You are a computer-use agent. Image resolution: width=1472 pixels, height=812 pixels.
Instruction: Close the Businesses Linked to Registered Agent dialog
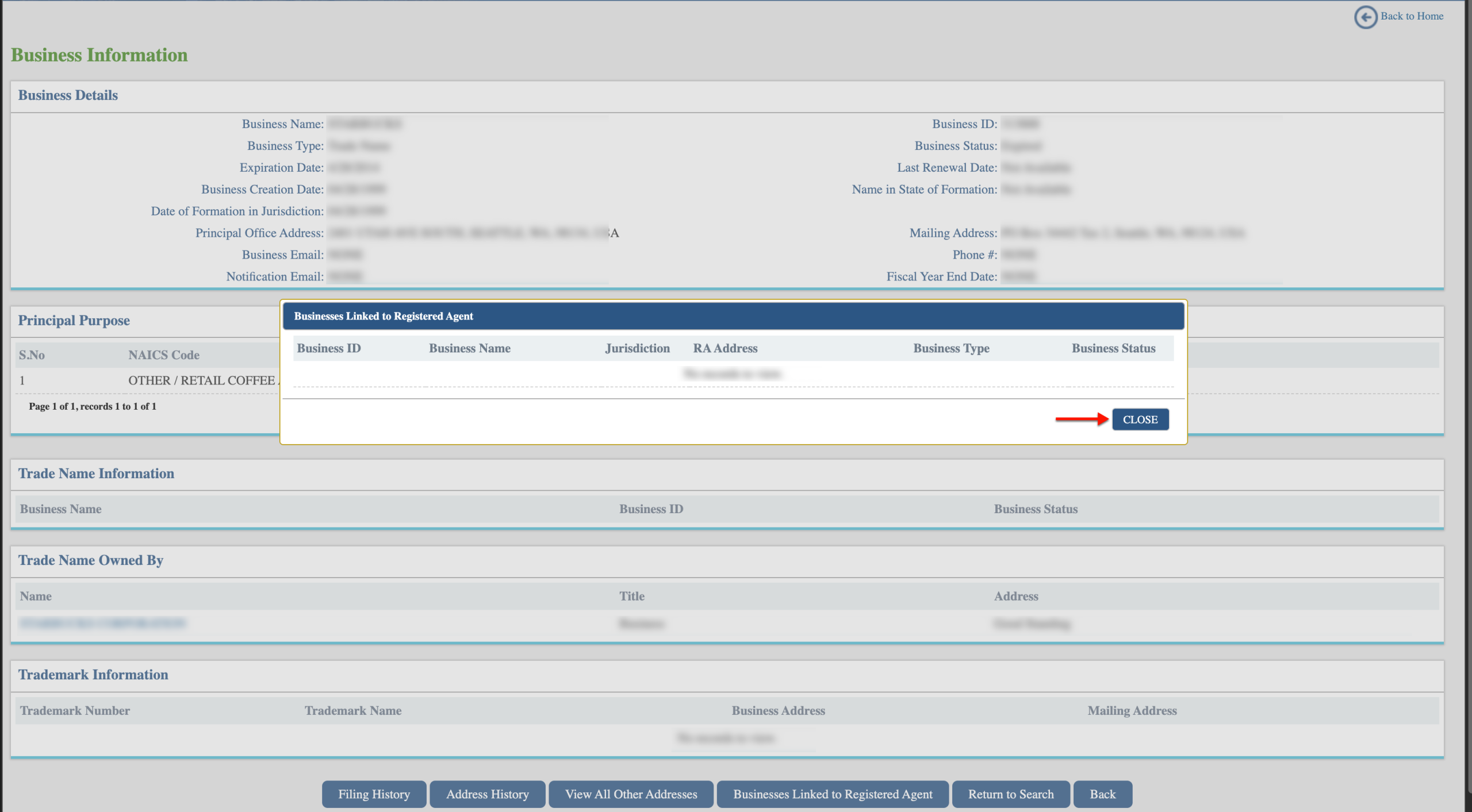[x=1140, y=420]
